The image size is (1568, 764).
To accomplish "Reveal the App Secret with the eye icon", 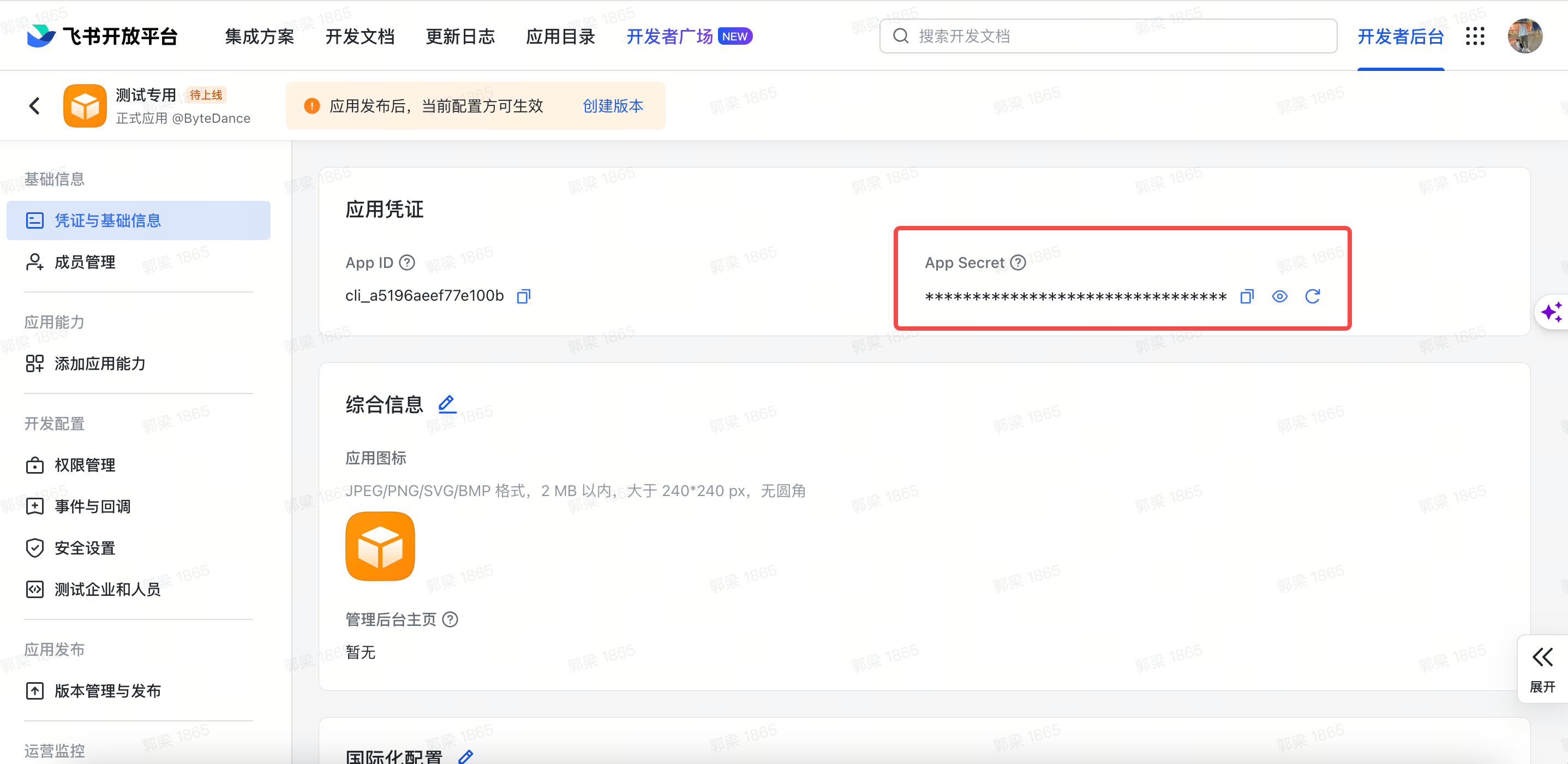I will [1279, 296].
